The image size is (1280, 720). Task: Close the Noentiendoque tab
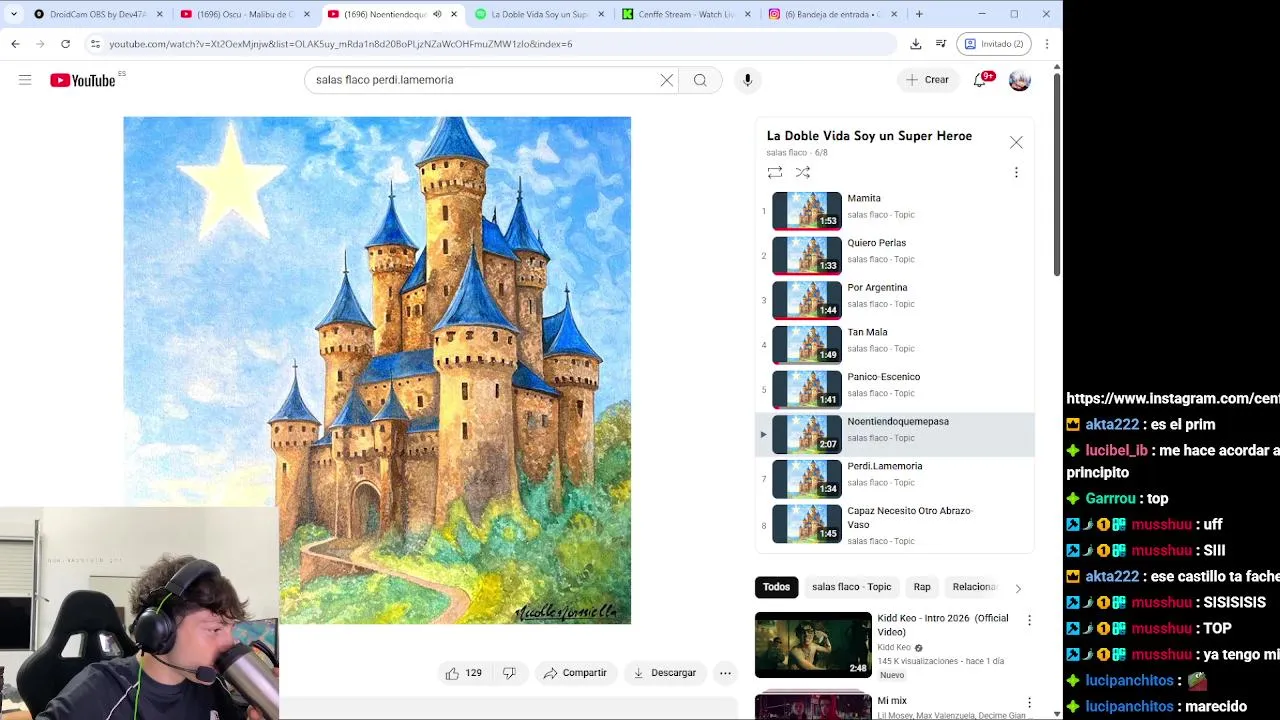[454, 14]
